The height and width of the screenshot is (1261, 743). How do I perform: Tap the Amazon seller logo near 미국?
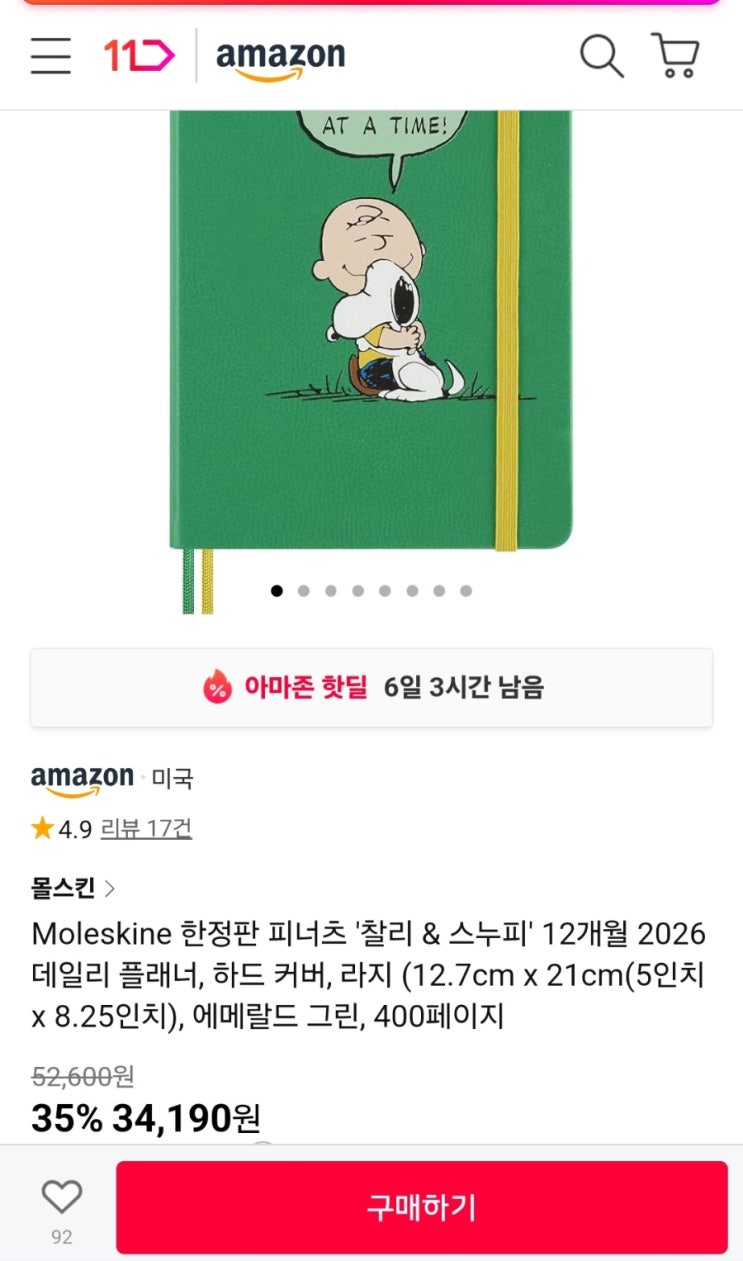pos(82,780)
